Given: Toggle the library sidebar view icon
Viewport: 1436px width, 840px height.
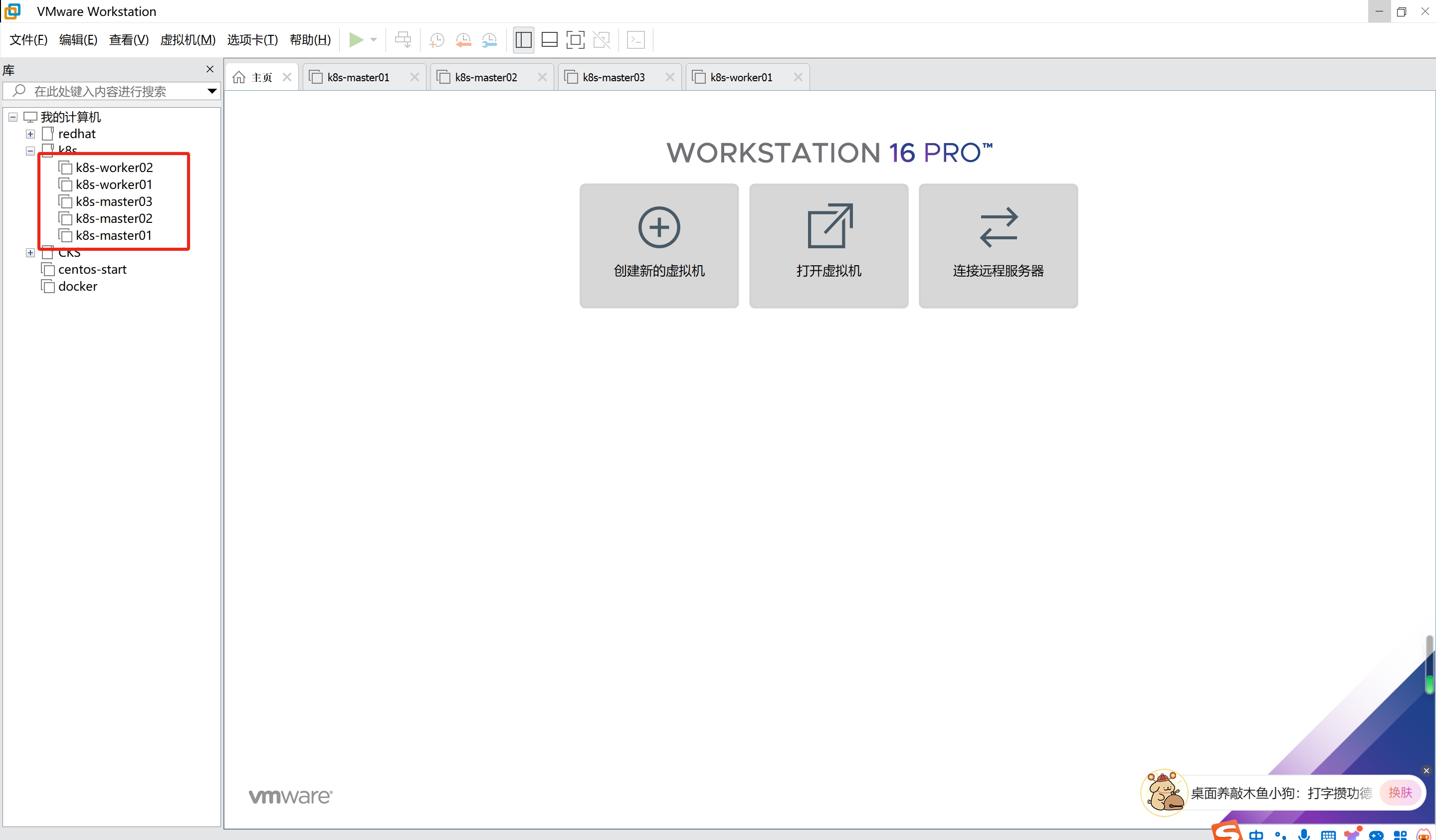Looking at the screenshot, I should [x=523, y=40].
